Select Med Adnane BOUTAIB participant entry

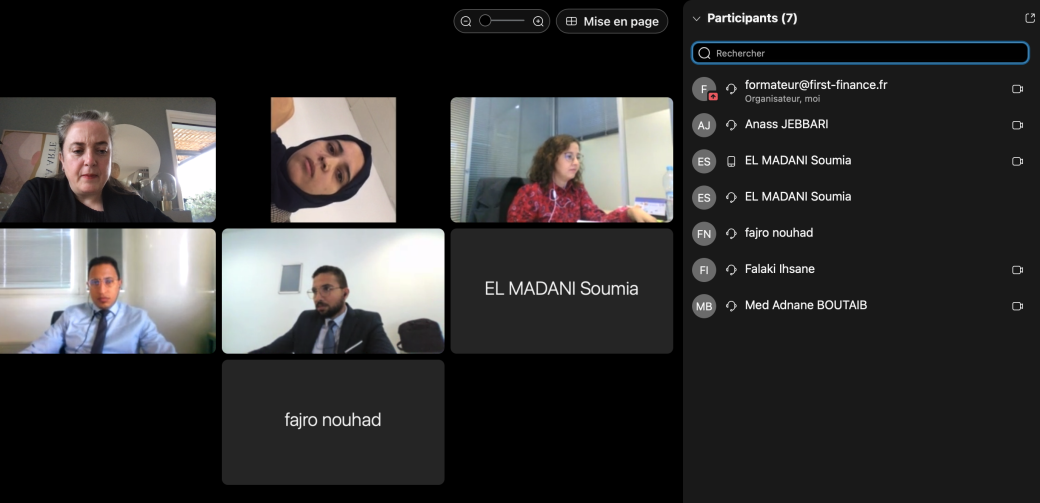pos(805,305)
